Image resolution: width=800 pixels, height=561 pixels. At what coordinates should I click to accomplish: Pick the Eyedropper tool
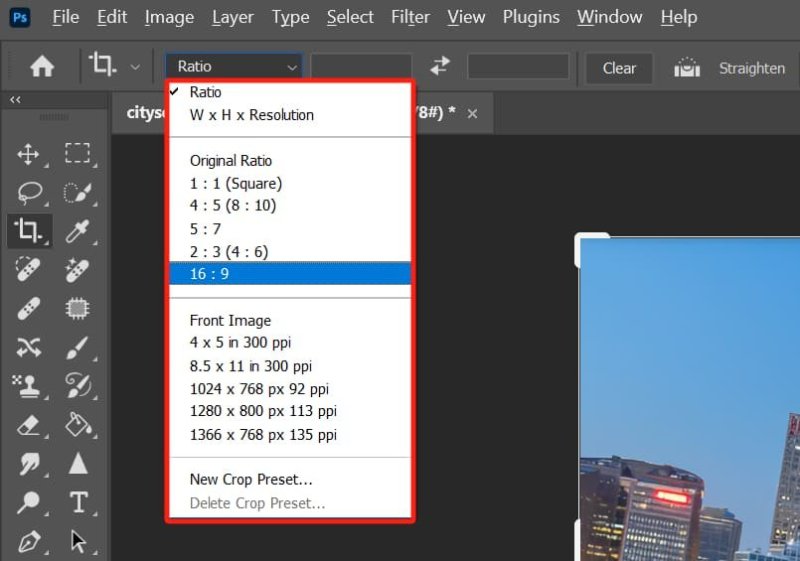pos(77,231)
